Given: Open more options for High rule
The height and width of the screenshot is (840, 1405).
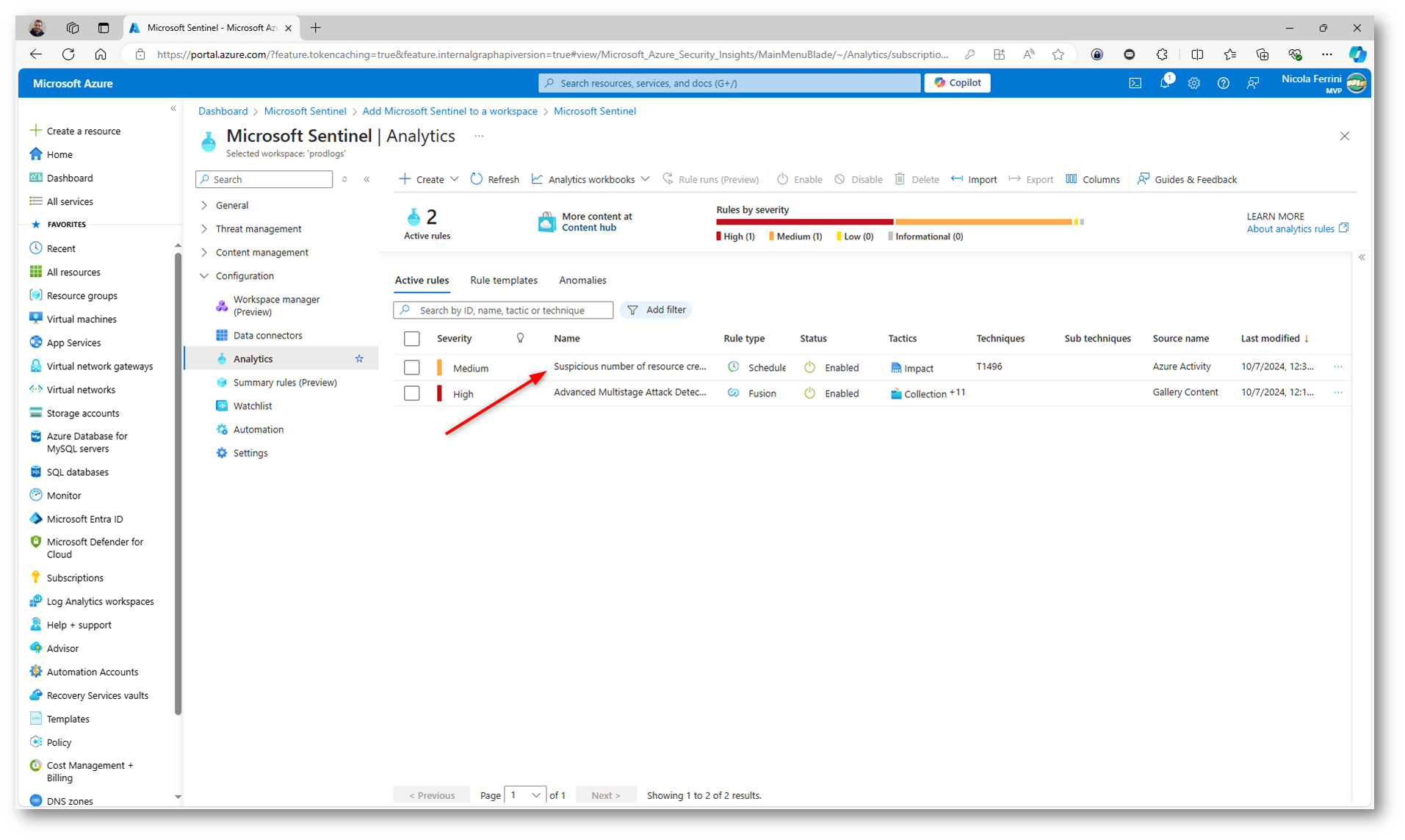Looking at the screenshot, I should click(1338, 392).
